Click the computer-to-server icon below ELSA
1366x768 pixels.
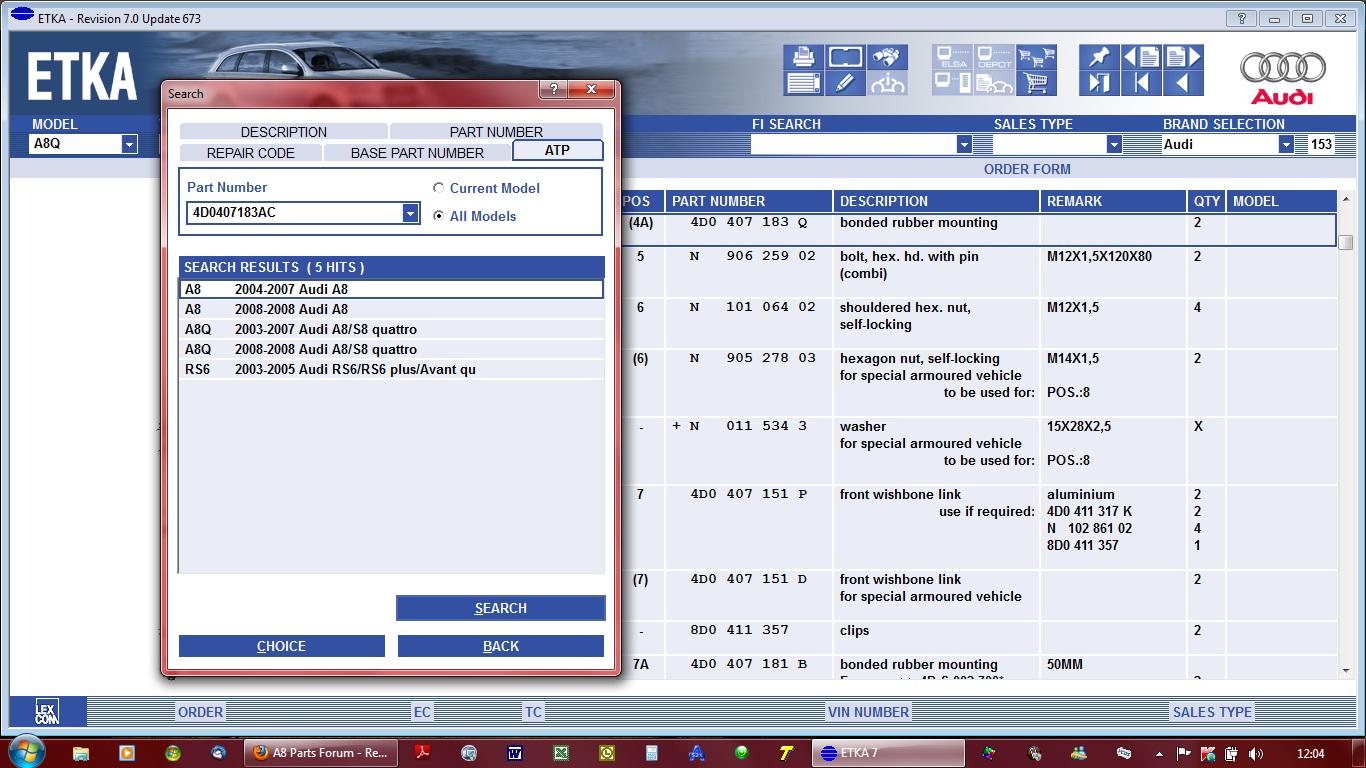[x=953, y=84]
